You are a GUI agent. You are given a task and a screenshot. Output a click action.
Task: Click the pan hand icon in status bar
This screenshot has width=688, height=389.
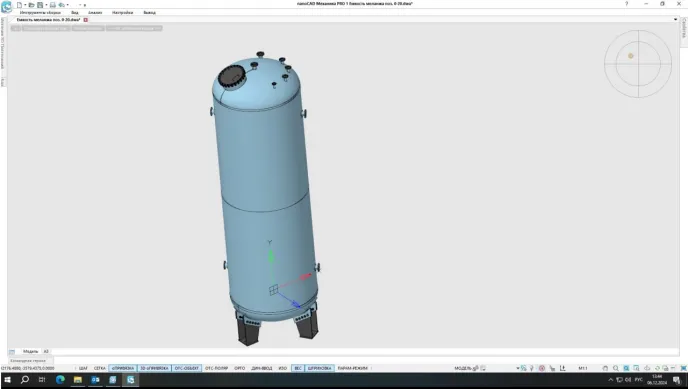point(606,368)
